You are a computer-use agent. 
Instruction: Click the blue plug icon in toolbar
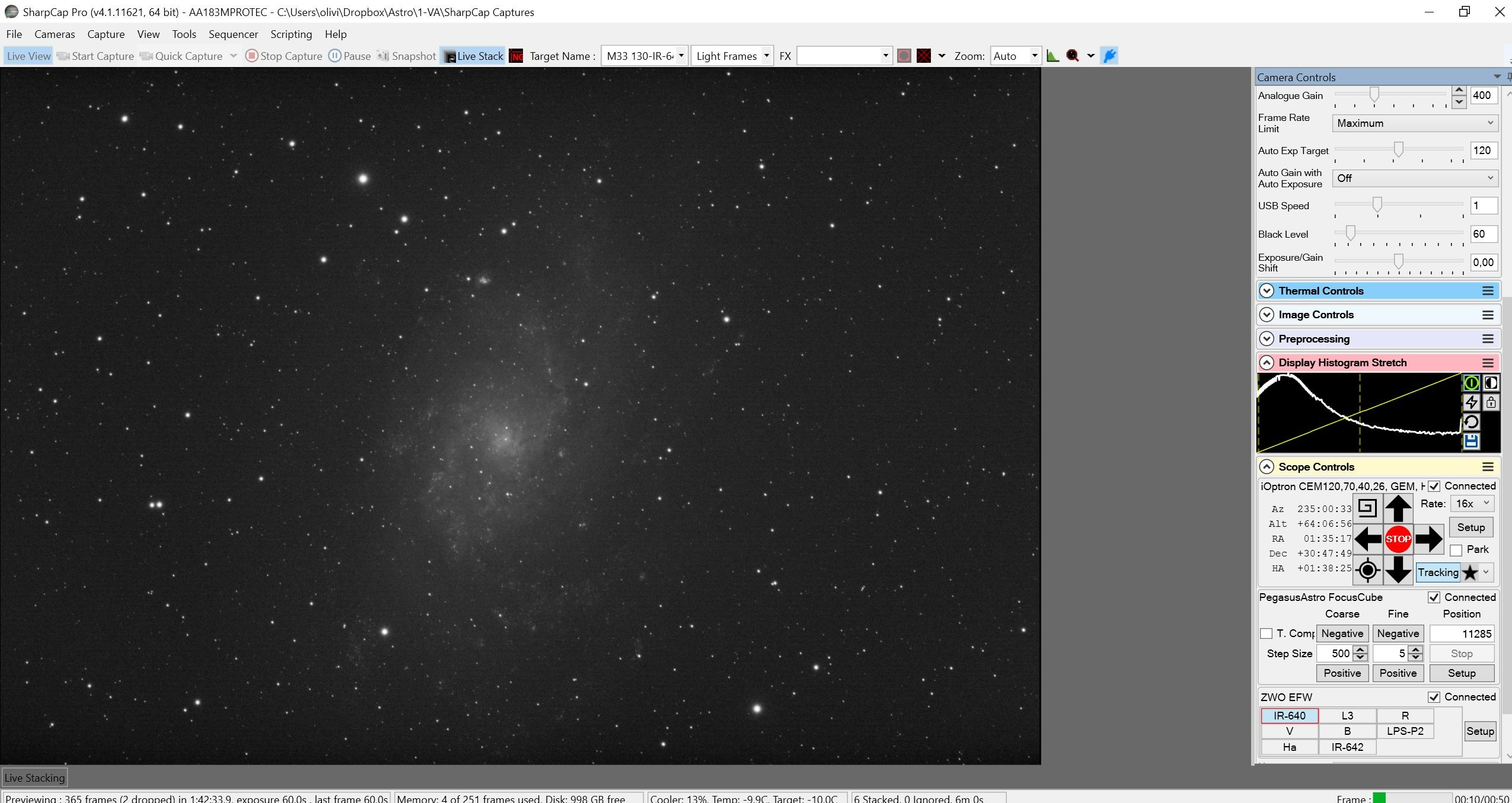pyautogui.click(x=1109, y=56)
